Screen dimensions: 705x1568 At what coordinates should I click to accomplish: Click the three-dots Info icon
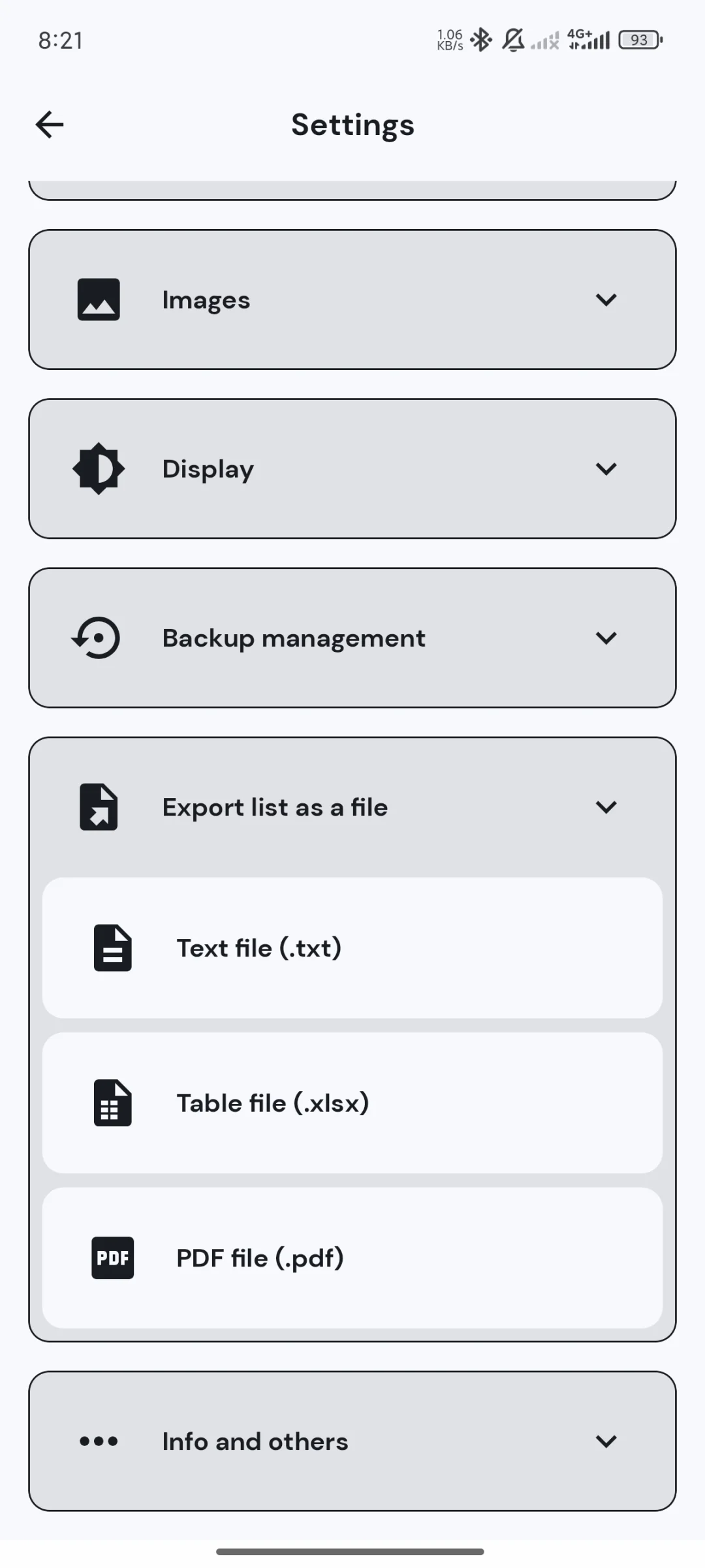pyautogui.click(x=99, y=1441)
